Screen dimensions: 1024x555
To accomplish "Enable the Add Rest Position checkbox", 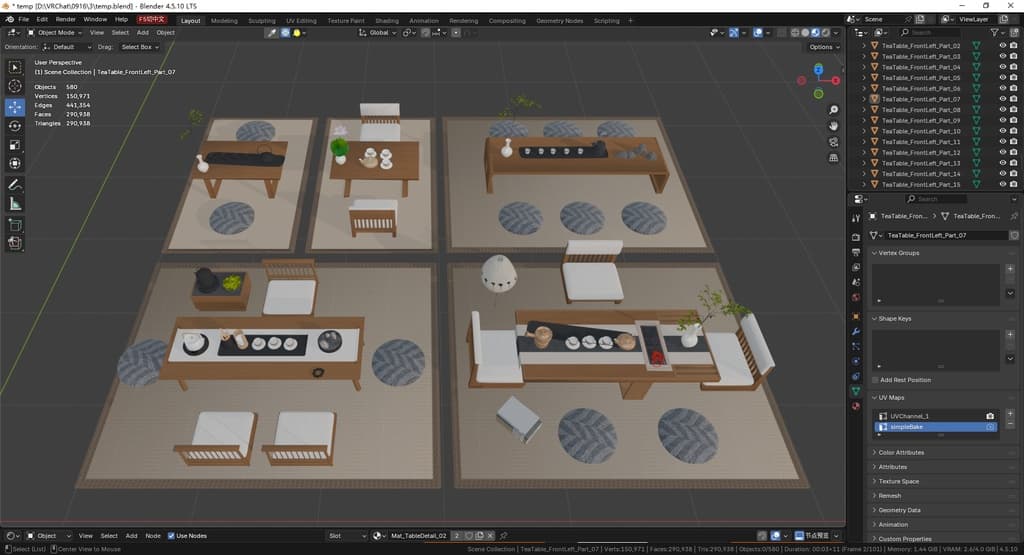I will (876, 380).
